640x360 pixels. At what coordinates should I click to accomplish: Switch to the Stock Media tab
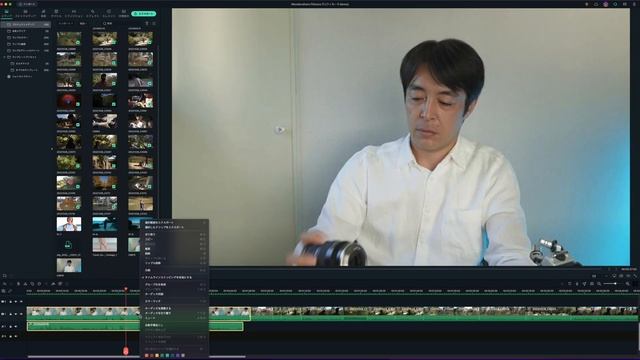tap(26, 13)
